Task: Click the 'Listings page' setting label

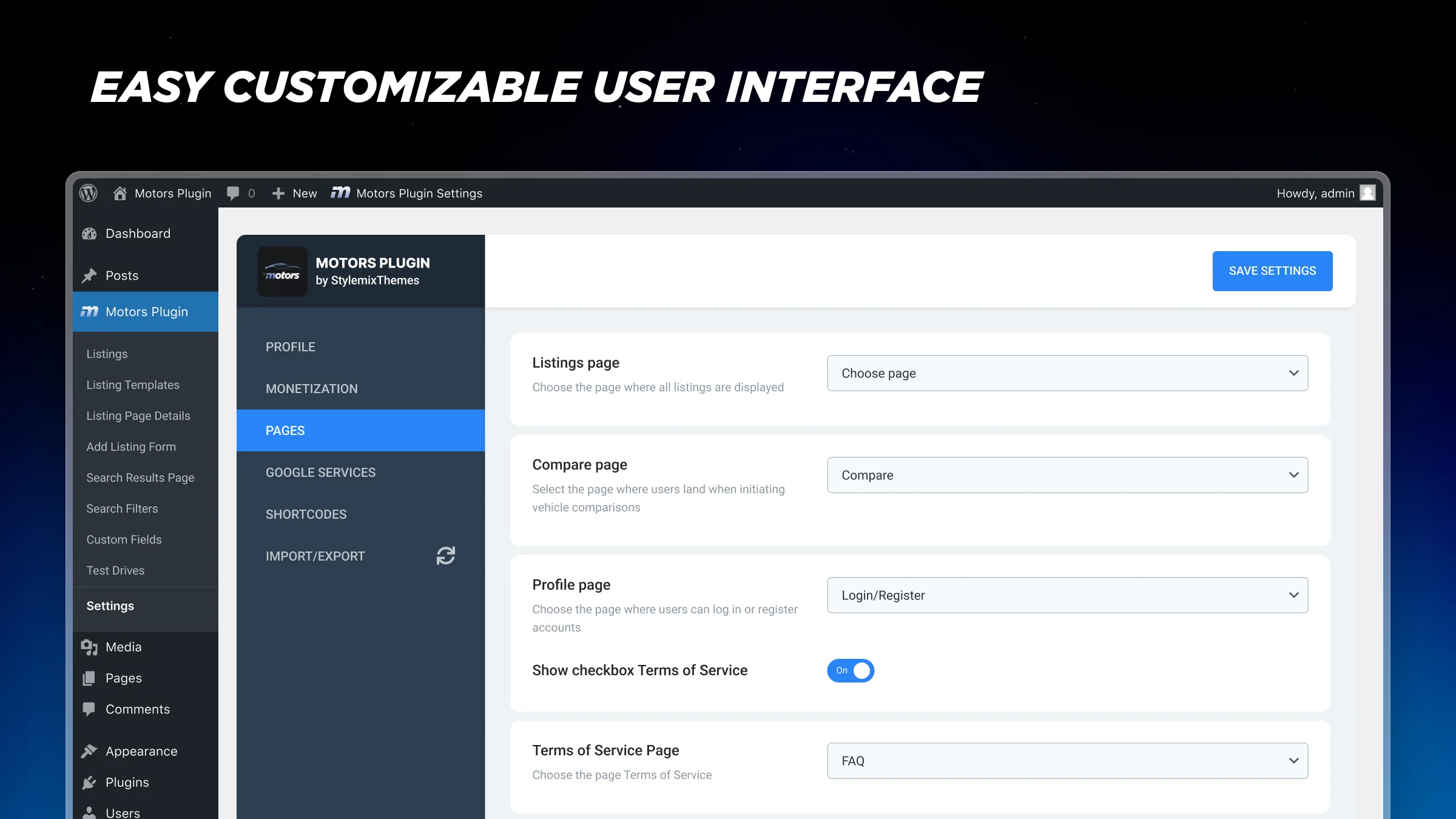Action: [576, 363]
